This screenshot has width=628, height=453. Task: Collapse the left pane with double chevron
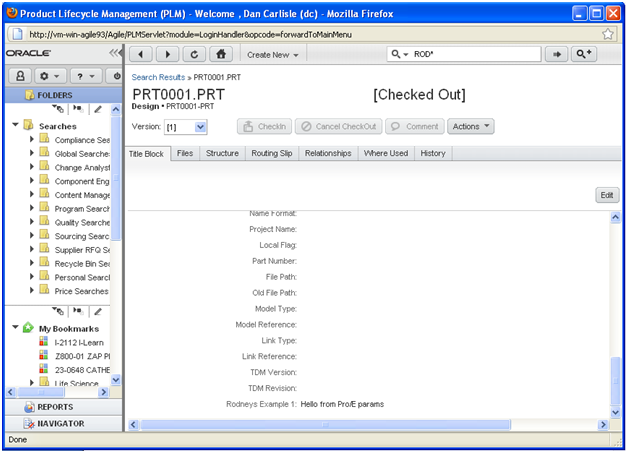coord(112,52)
